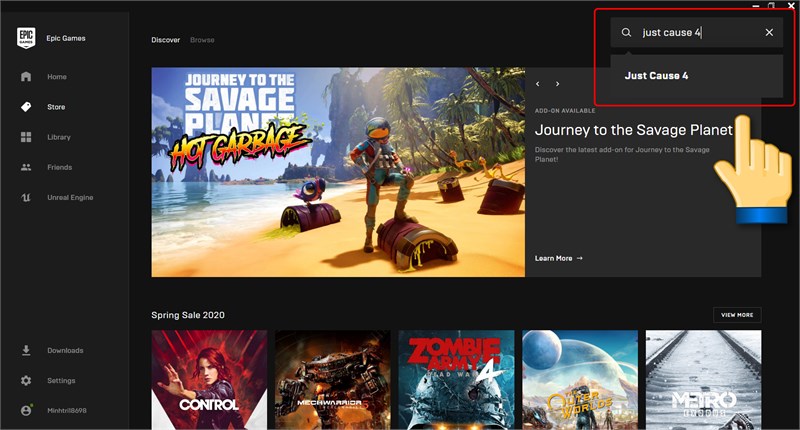Open the Control game thumbnail
Image resolution: width=800 pixels, height=430 pixels.
209,380
